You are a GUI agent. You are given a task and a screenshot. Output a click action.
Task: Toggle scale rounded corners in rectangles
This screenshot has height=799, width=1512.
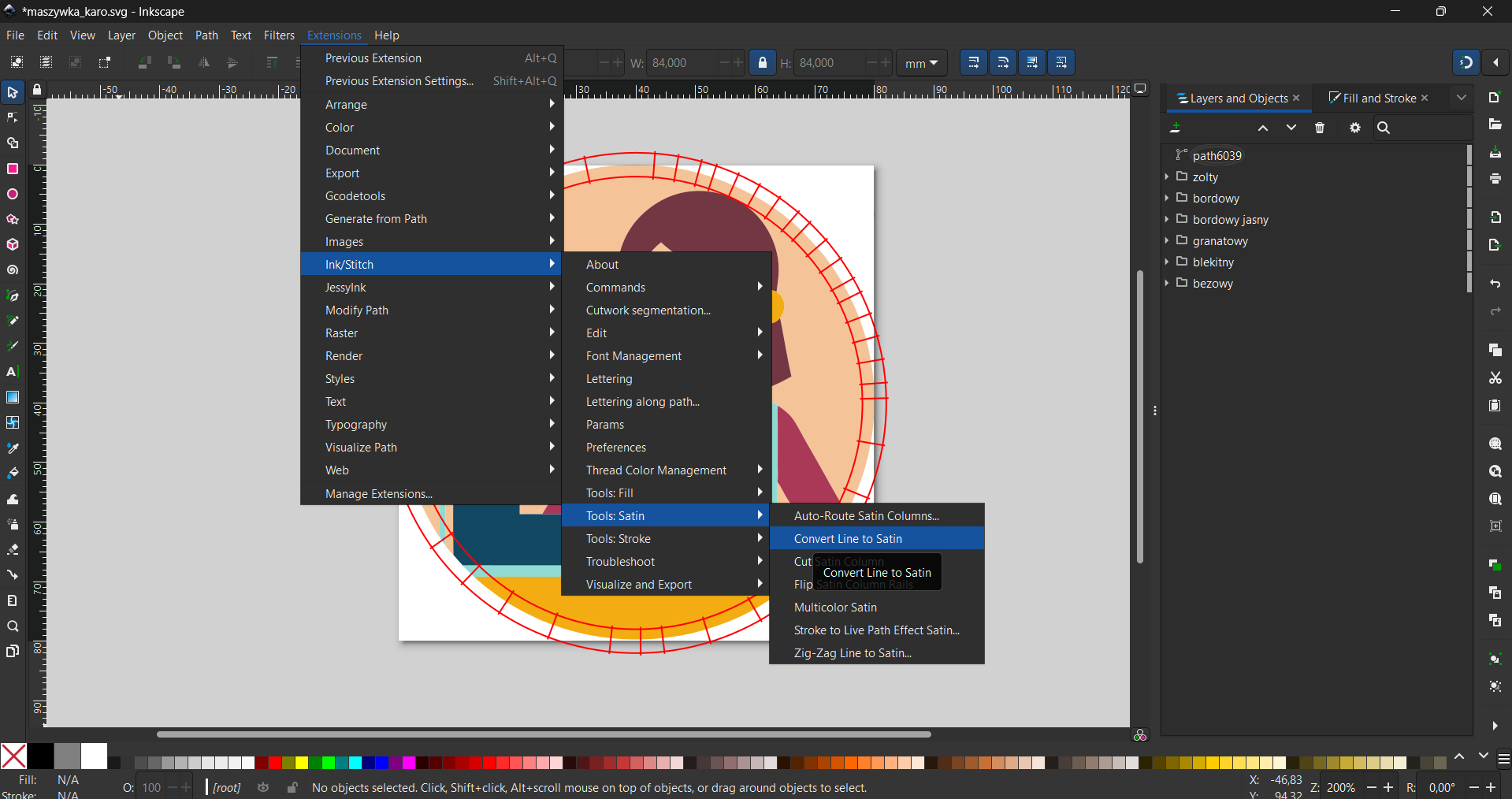point(1003,62)
